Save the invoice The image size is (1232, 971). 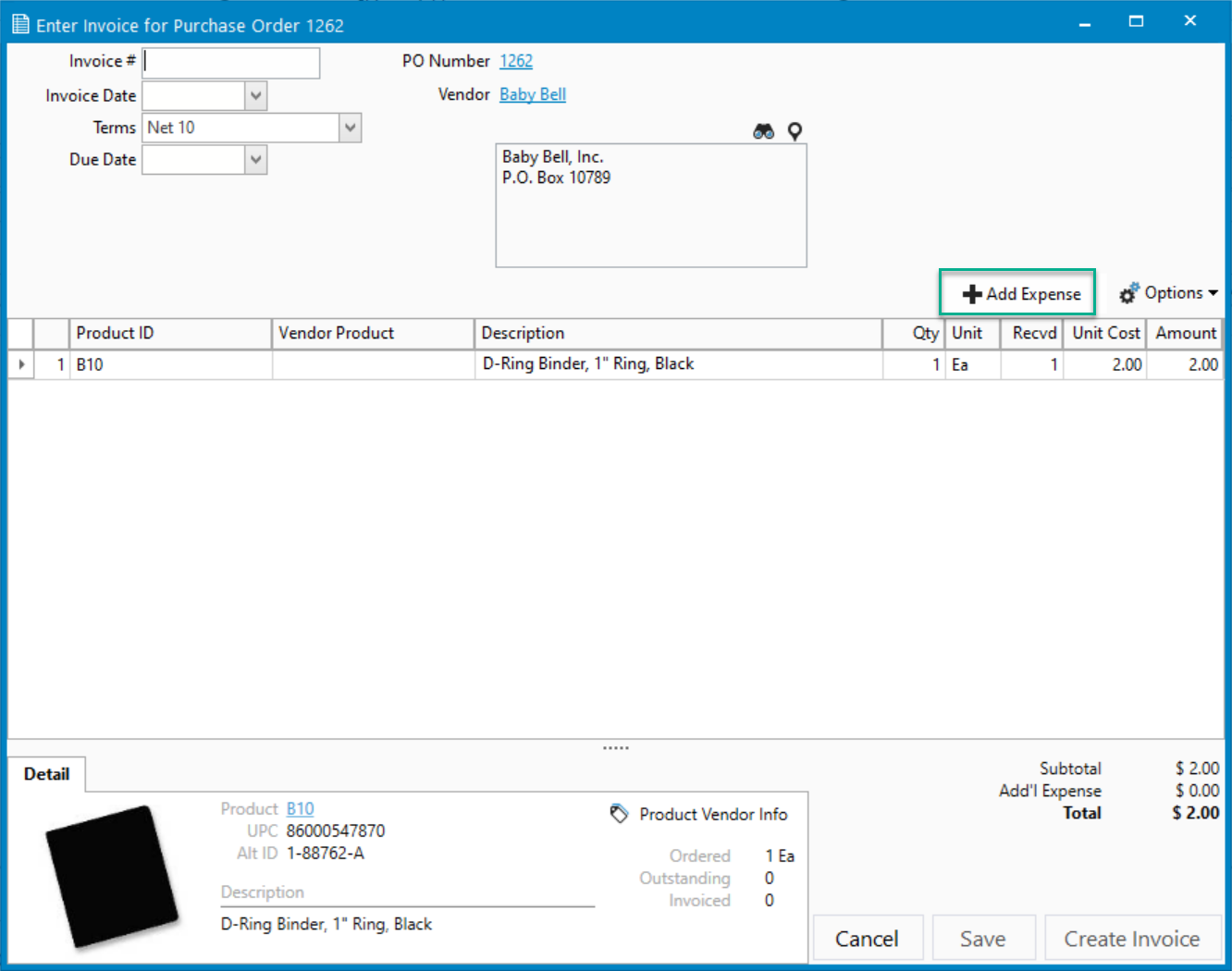click(x=982, y=939)
